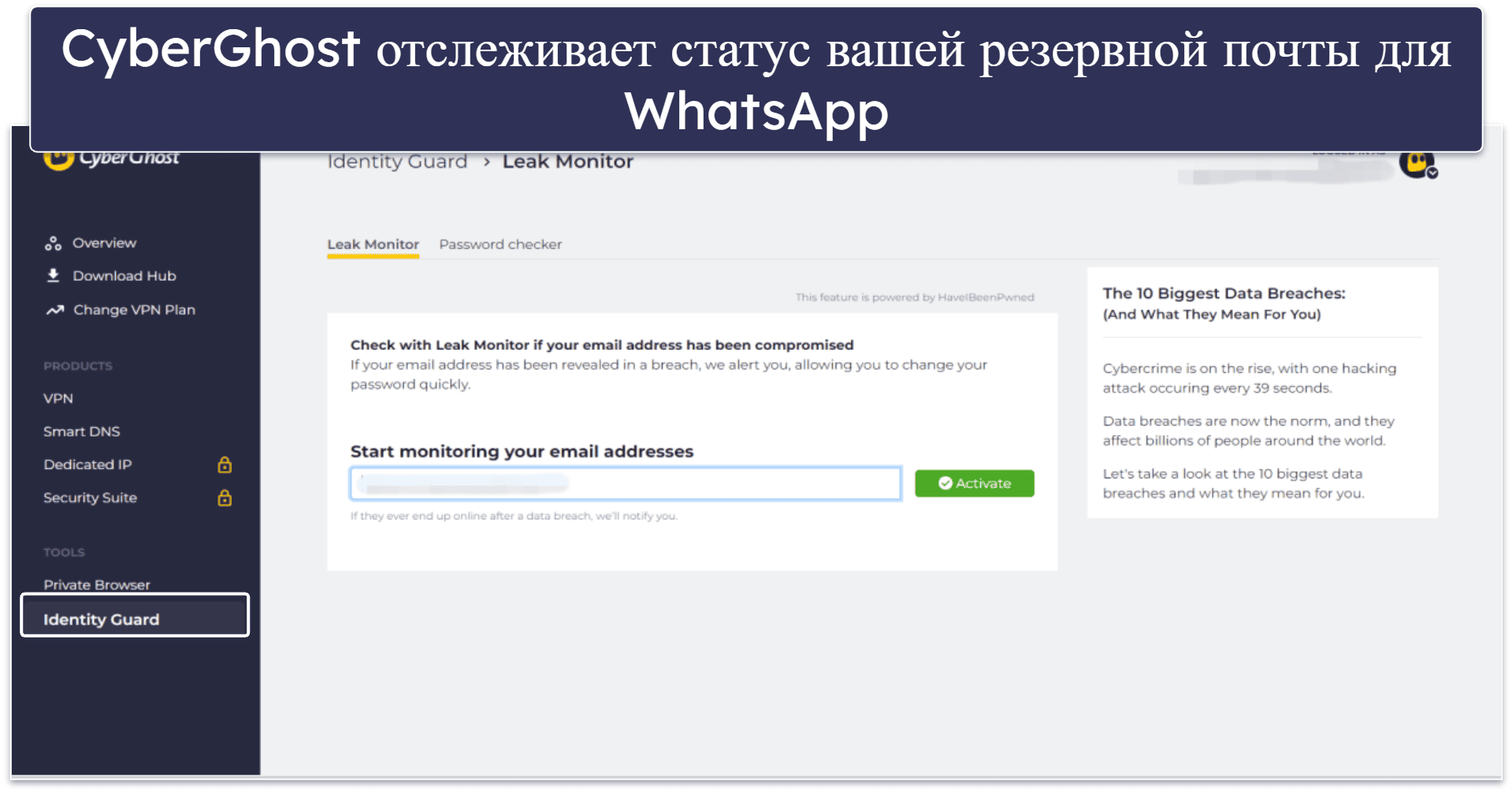Click the Activate button
Screen dimensions: 1512x792
pos(974,483)
